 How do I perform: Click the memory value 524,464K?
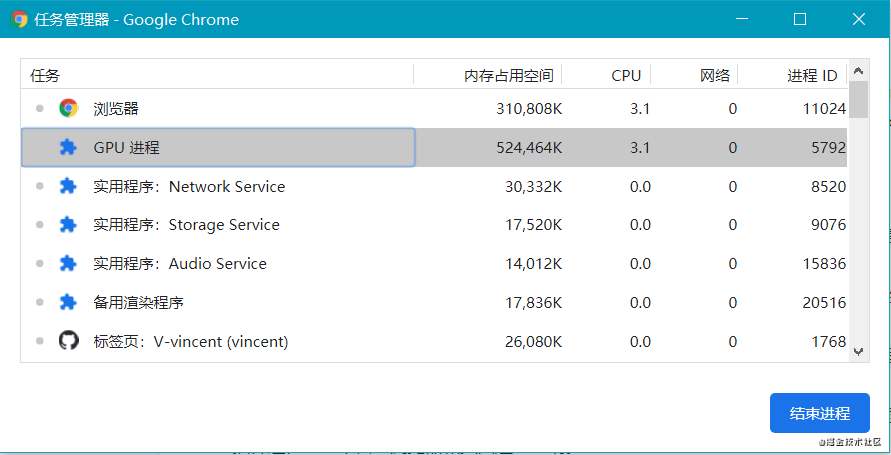[x=529, y=148]
